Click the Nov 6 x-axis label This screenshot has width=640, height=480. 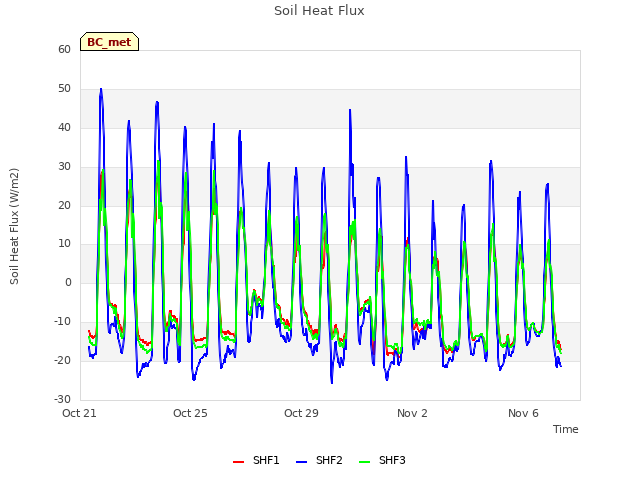(523, 413)
